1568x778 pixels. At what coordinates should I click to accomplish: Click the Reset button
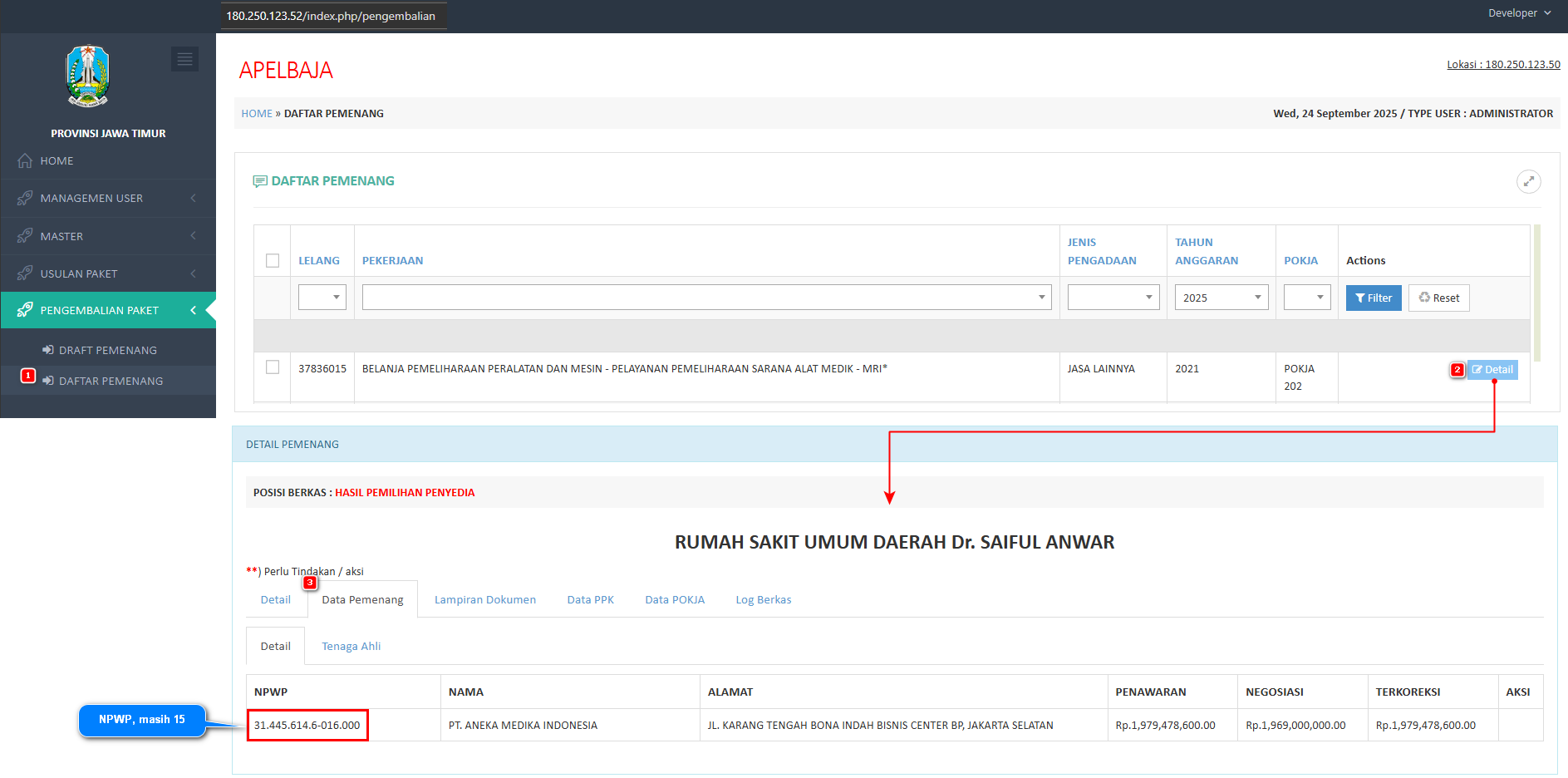coord(1438,298)
